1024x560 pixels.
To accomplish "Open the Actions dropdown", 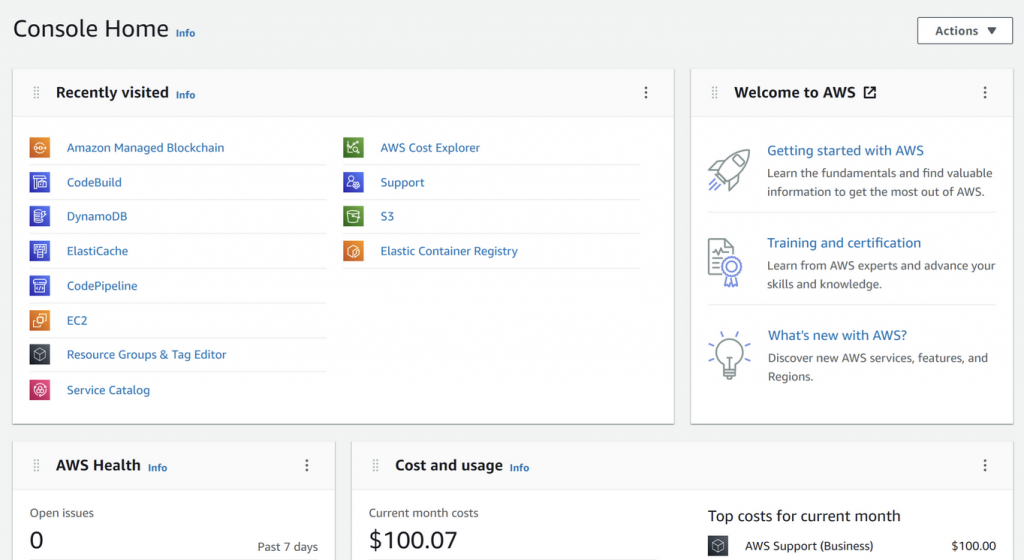I will click(x=965, y=31).
